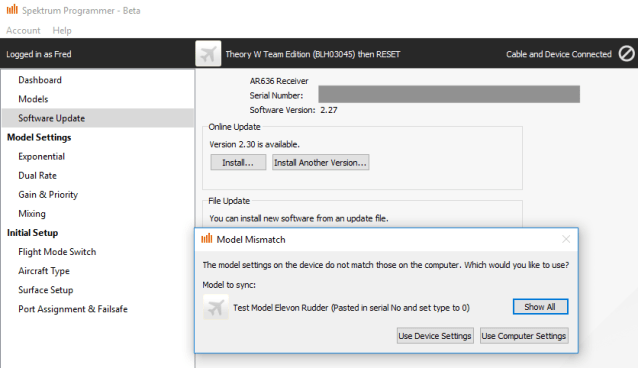Click 'You can install new software from an update file.' text
The image size is (638, 368).
coord(299,219)
